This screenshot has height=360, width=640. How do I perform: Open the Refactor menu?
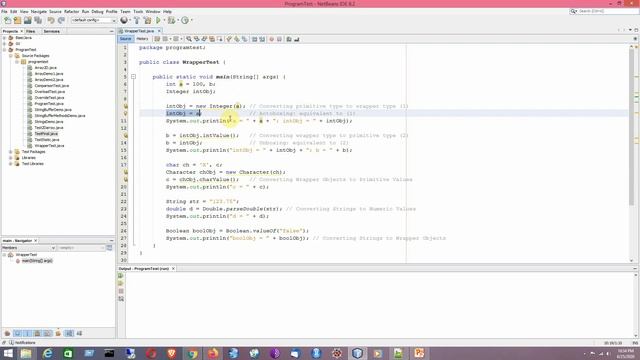[71, 11]
